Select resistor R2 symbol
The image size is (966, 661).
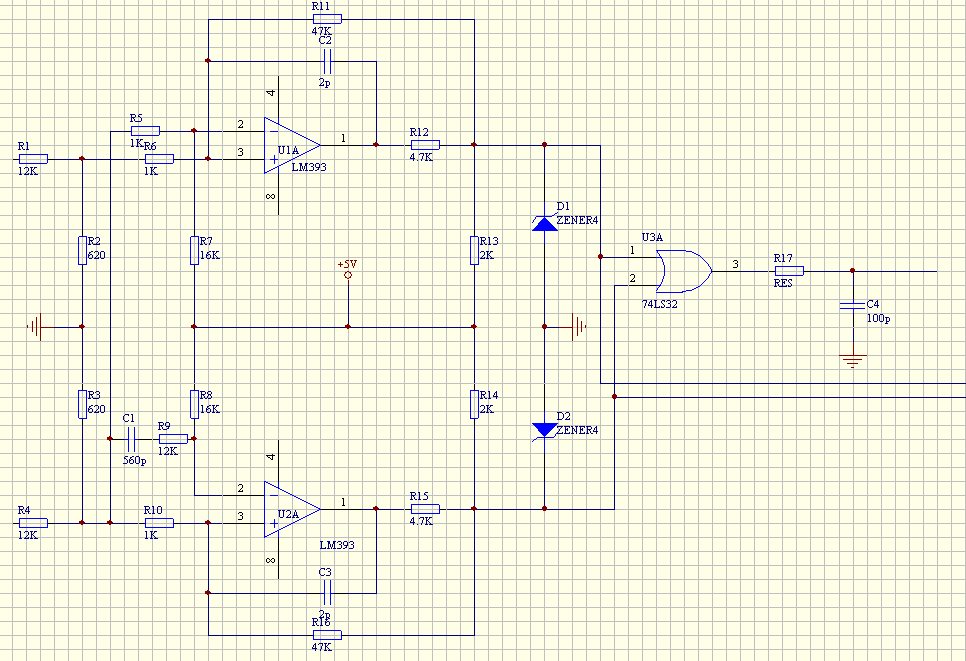[82, 250]
